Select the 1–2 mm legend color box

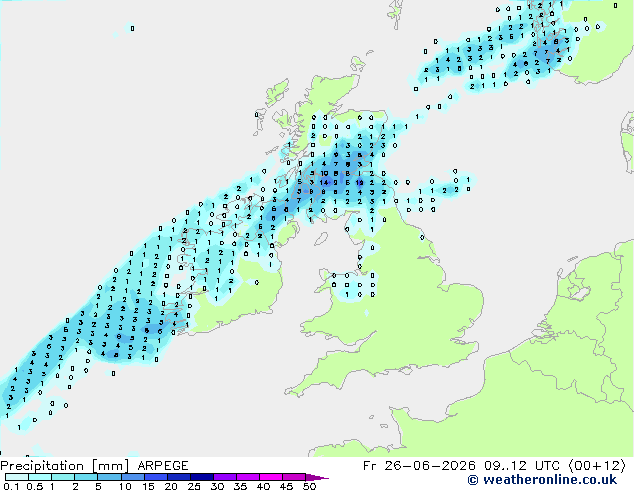pyautogui.click(x=63, y=477)
